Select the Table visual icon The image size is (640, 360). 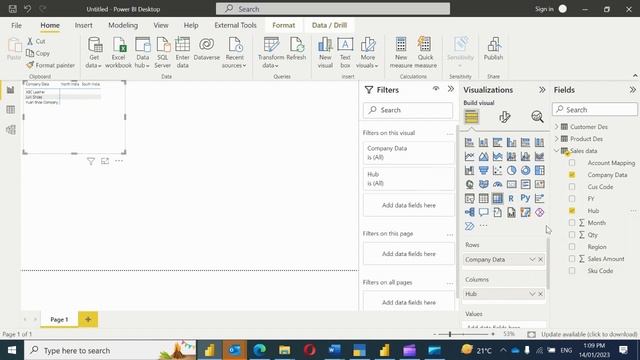[483, 198]
